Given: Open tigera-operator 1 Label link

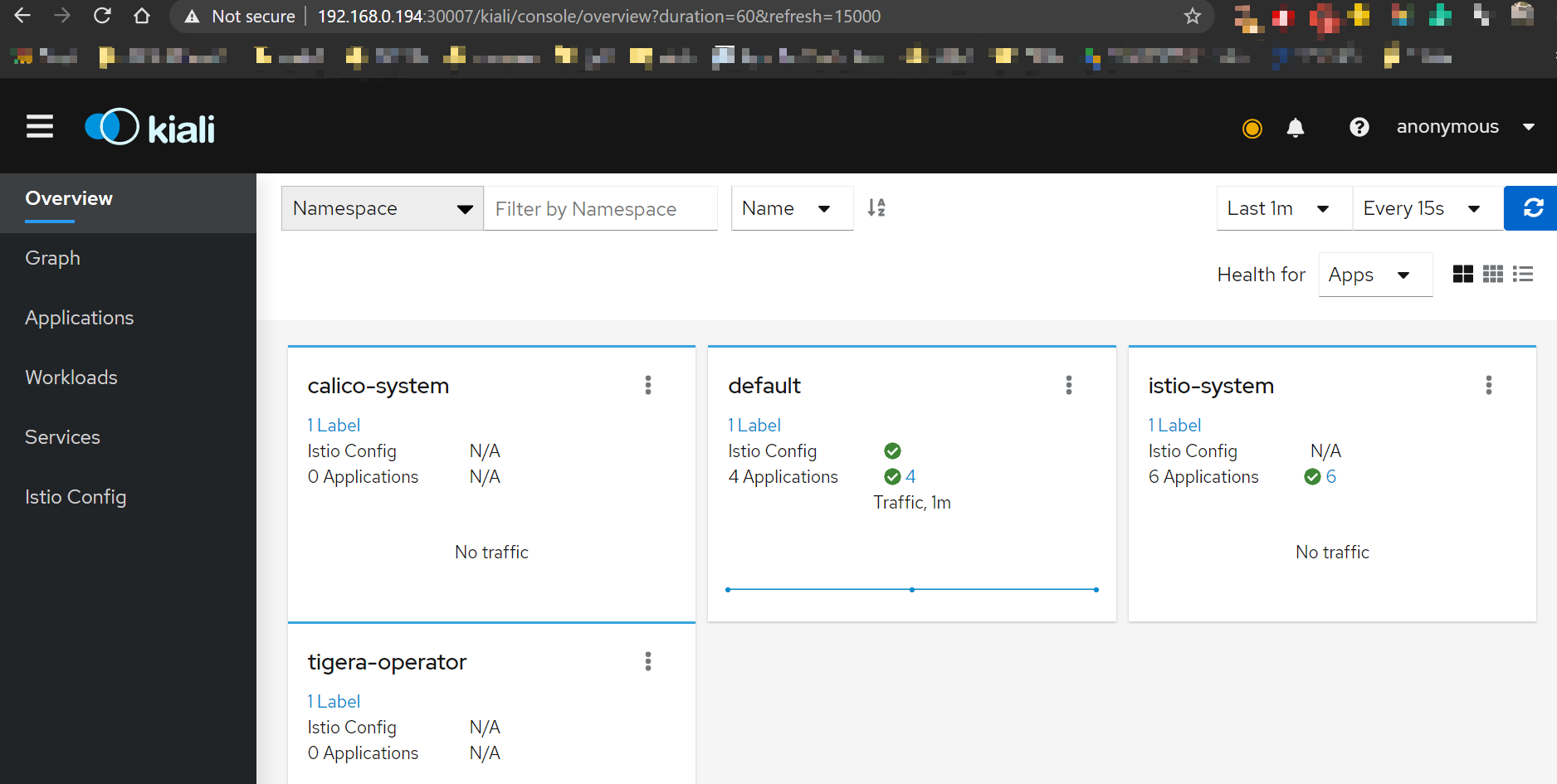Looking at the screenshot, I should point(334,701).
